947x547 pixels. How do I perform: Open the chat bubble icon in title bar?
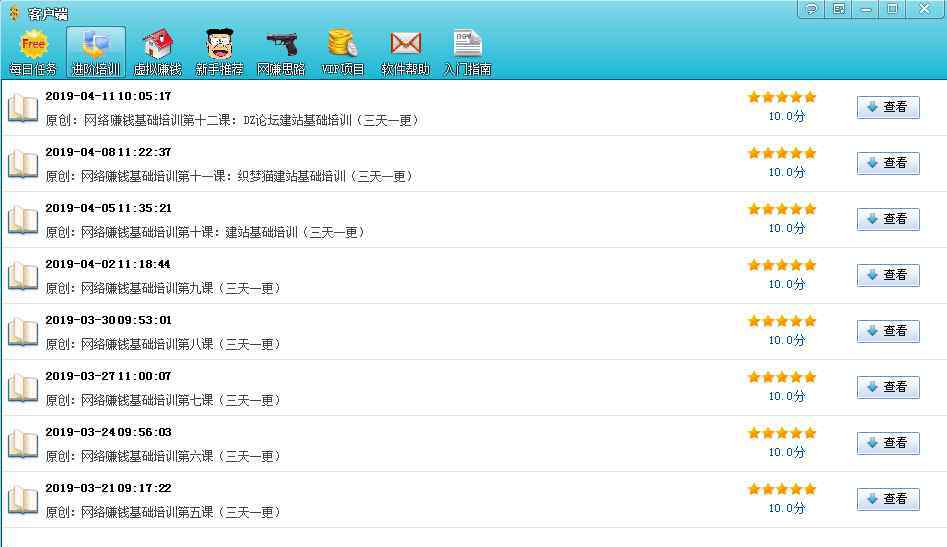coord(812,9)
